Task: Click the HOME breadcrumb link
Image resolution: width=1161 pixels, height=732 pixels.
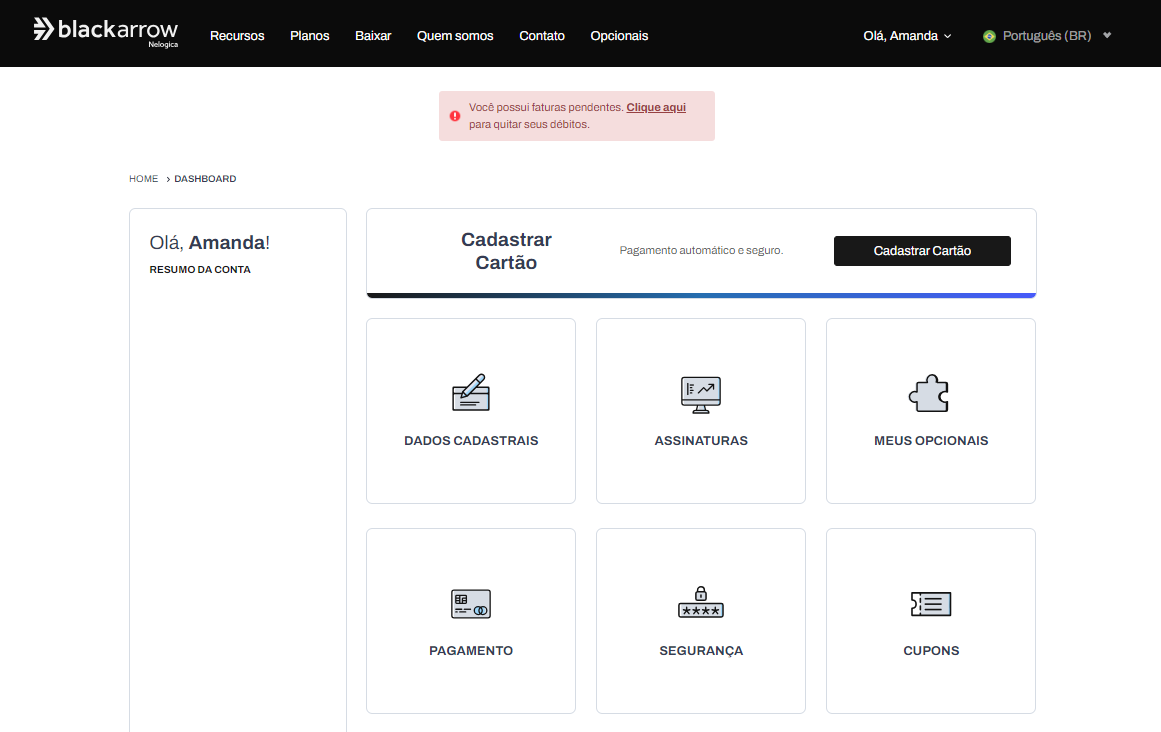Action: coord(143,179)
